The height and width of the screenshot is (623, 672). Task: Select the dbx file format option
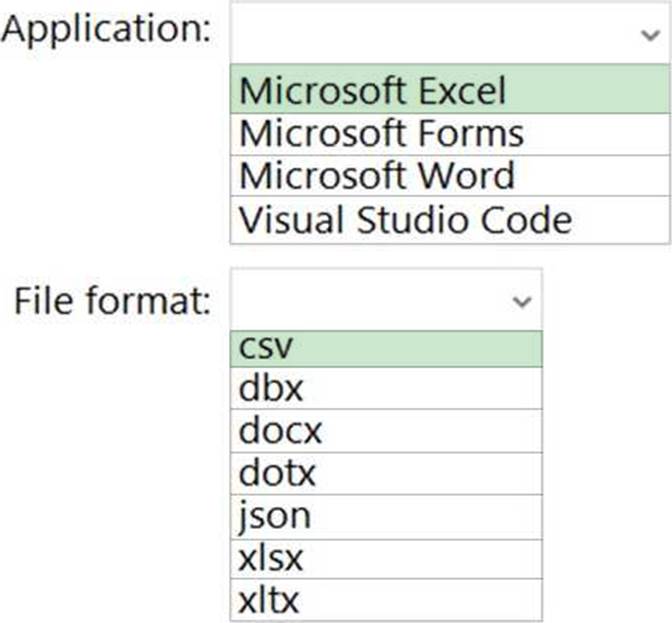tap(386, 388)
